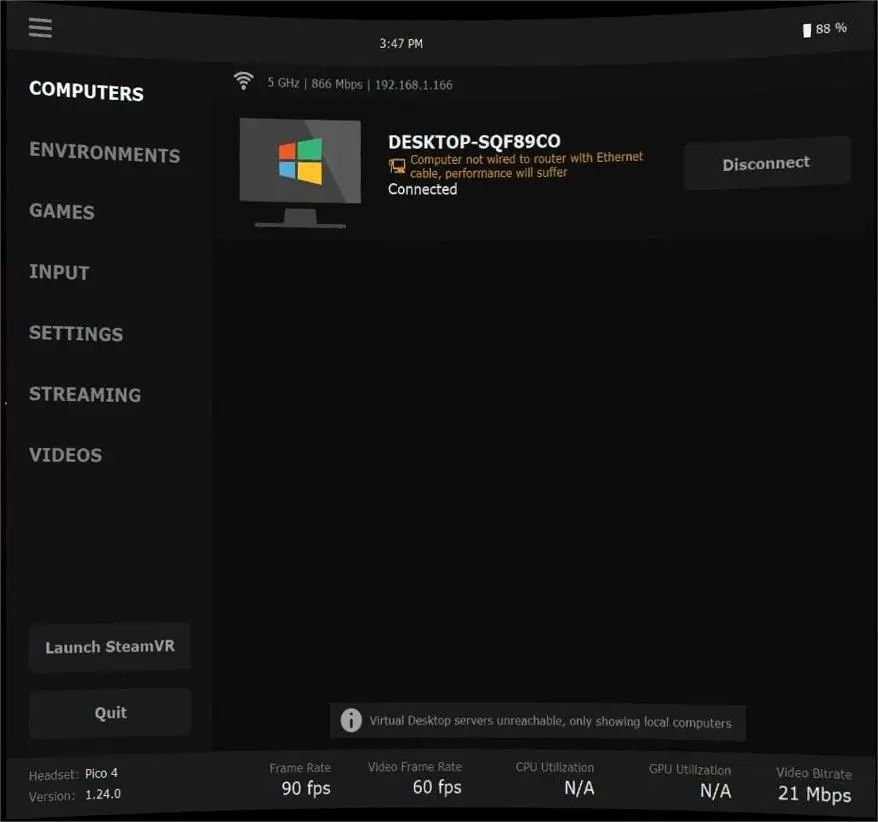Open the Computers tab

[86, 91]
